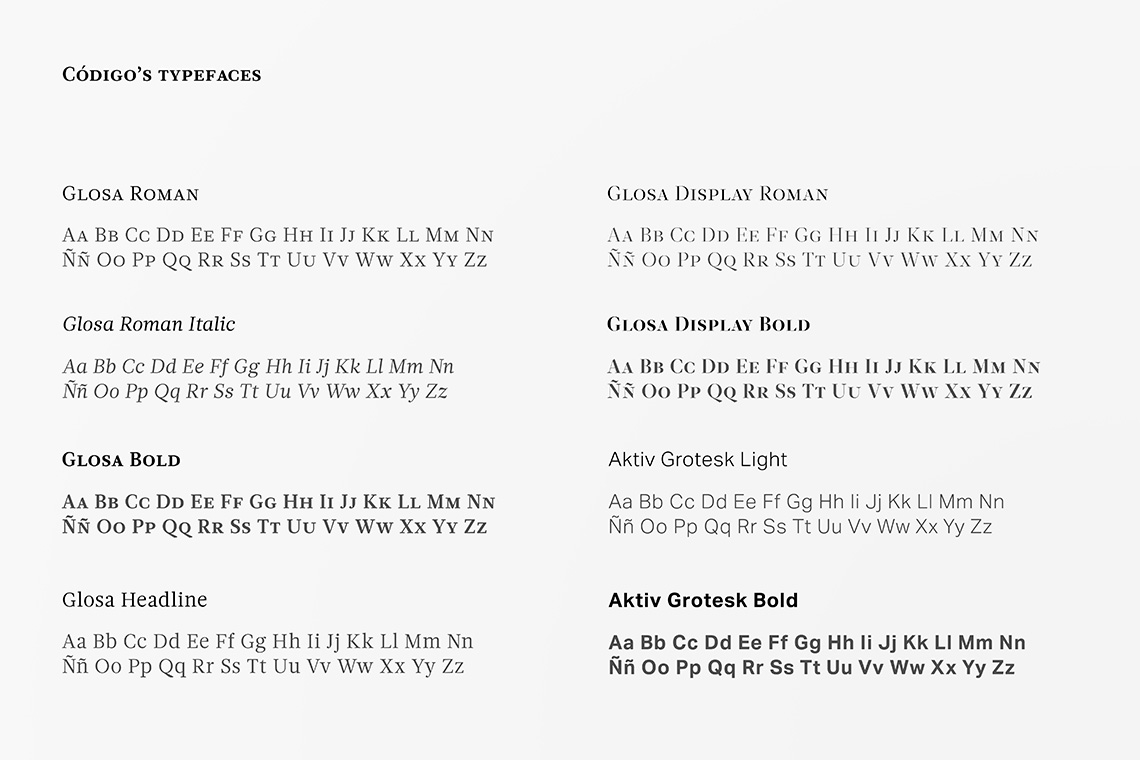Image resolution: width=1140 pixels, height=760 pixels.
Task: Click the "Código's typefaces" title
Action: click(161, 75)
